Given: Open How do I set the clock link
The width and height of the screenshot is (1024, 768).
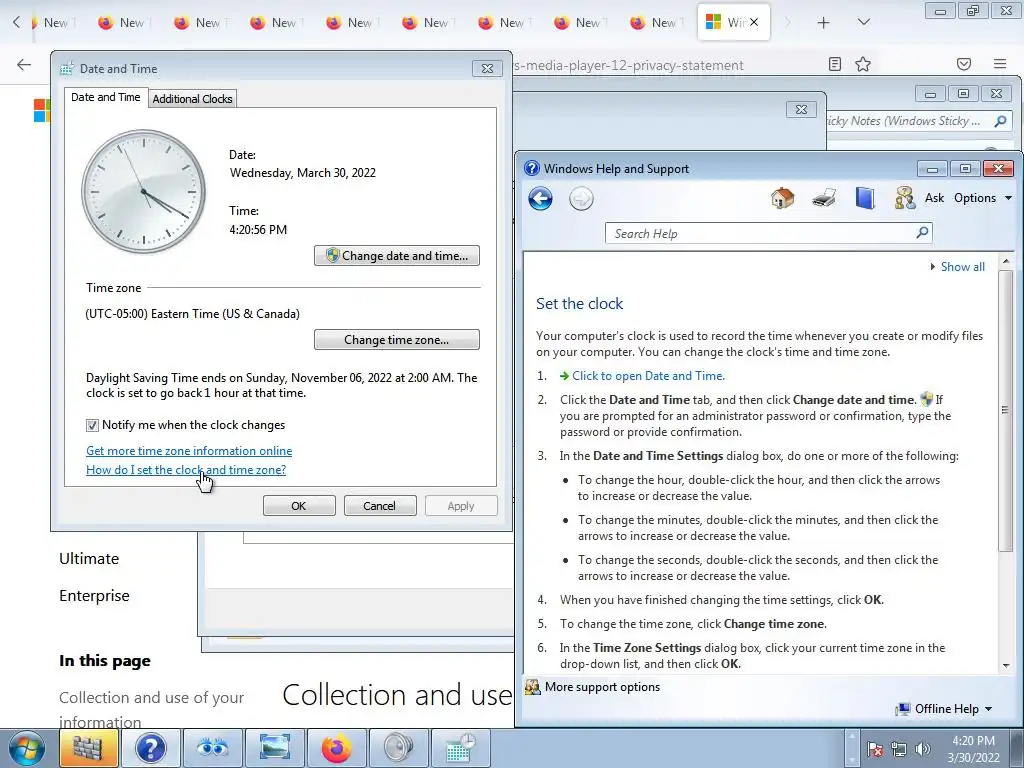Looking at the screenshot, I should (x=186, y=470).
